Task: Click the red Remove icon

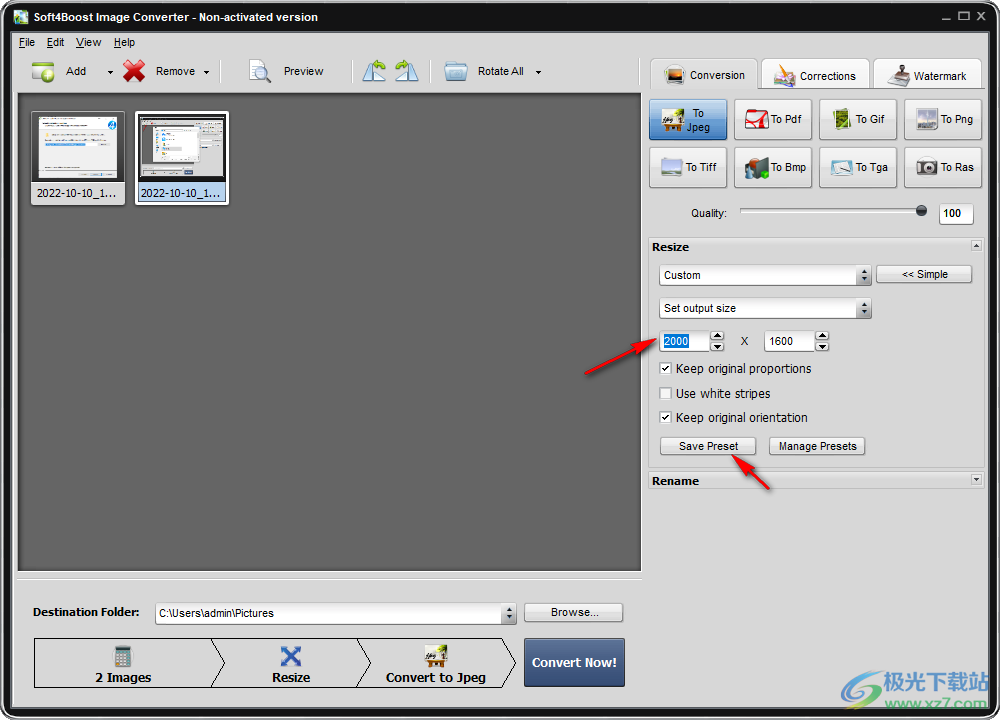Action: point(134,71)
